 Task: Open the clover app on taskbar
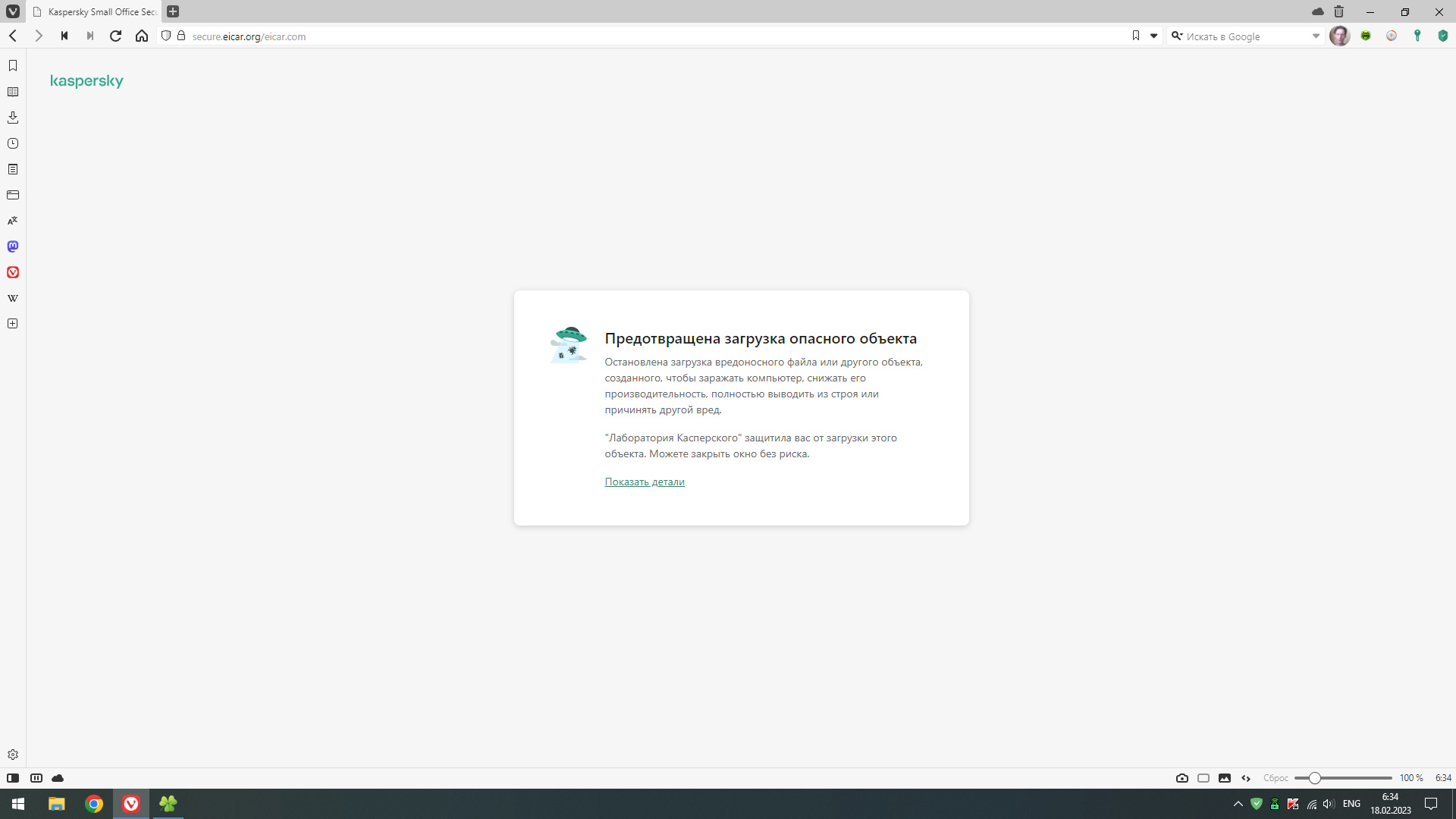tap(168, 804)
